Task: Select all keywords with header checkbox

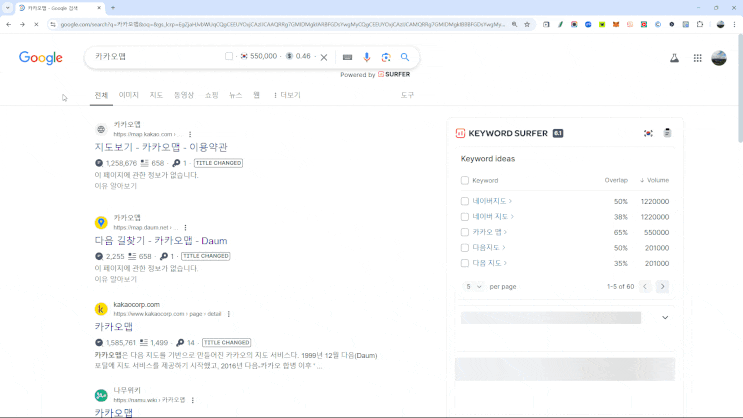Action: click(465, 181)
